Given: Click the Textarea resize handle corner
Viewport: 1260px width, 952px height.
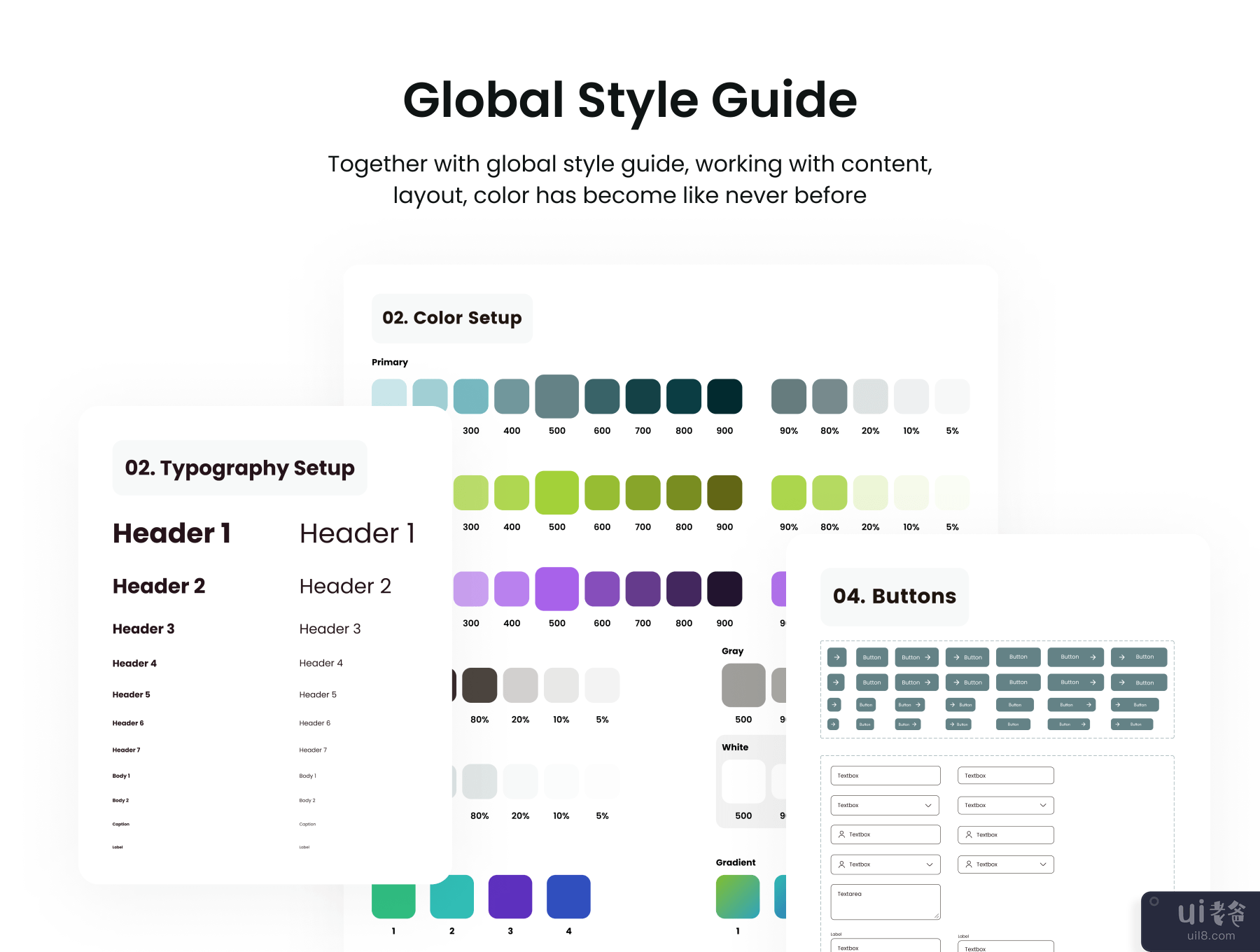Looking at the screenshot, I should (x=936, y=916).
